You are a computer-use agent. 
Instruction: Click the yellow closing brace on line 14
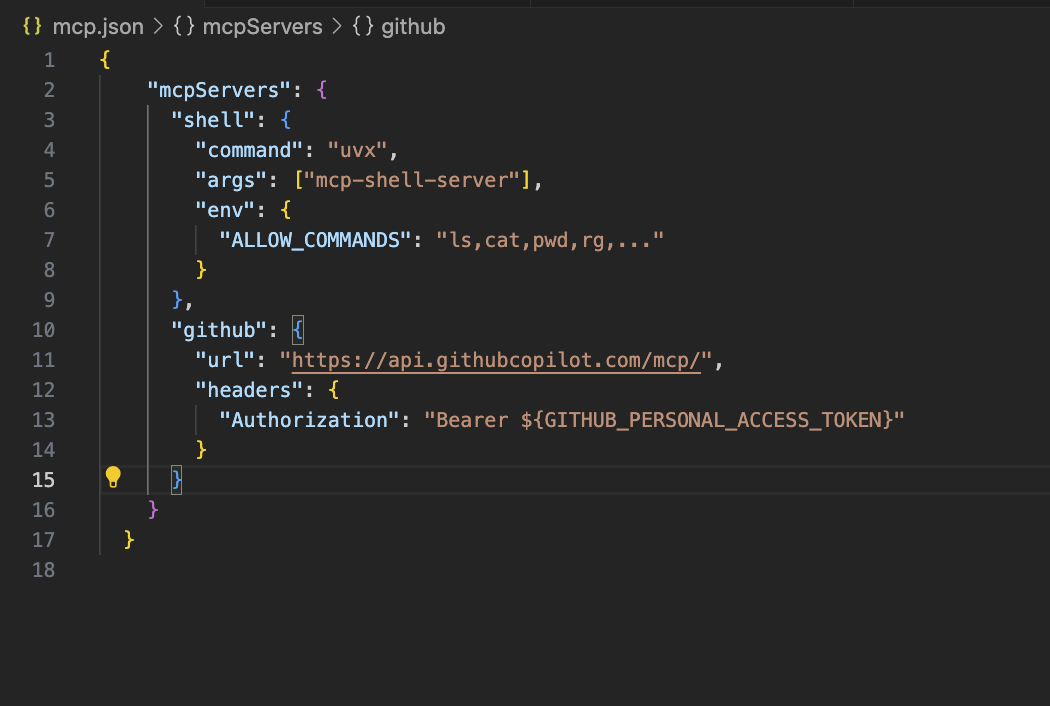pyautogui.click(x=201, y=450)
